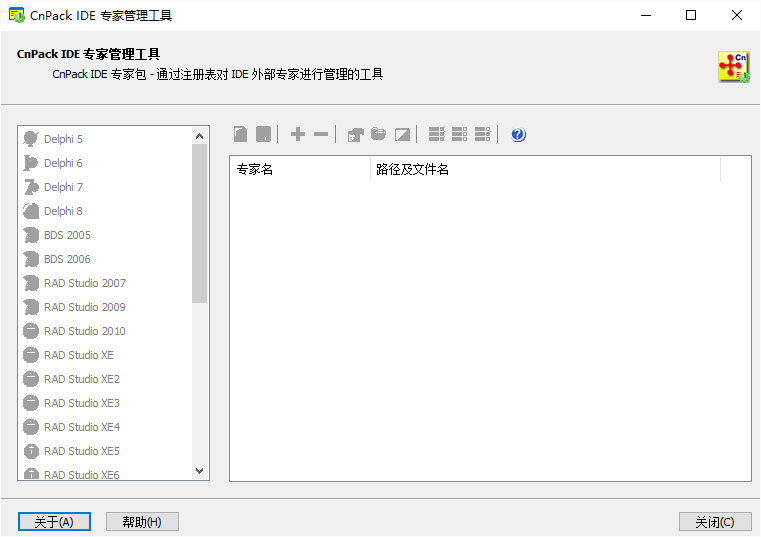Click the open folder toolbar icon
The image size is (761, 537).
pos(379,134)
